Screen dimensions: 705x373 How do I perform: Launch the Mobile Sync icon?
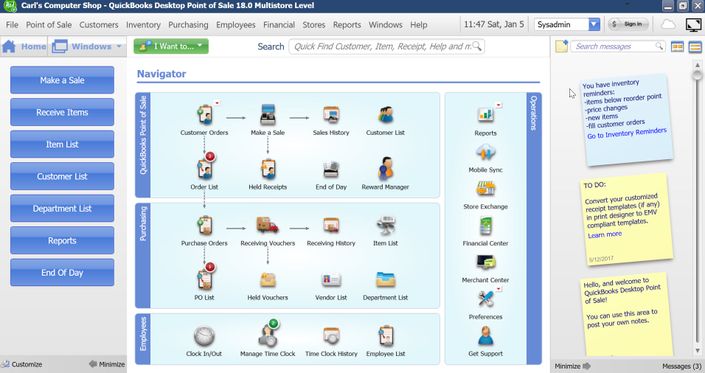click(486, 153)
